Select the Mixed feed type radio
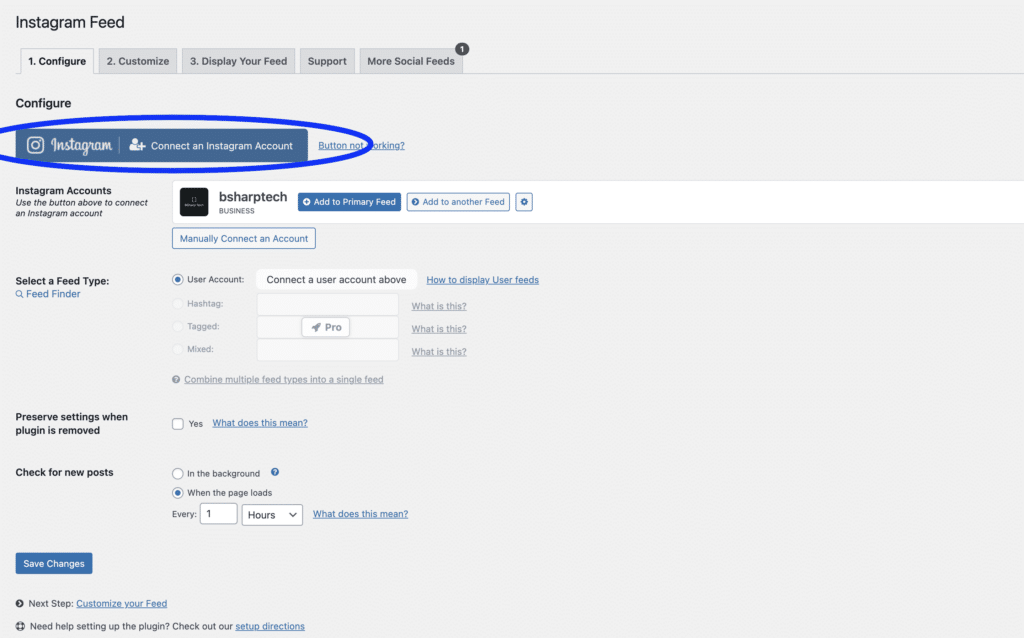The width and height of the screenshot is (1024, 638). click(178, 349)
